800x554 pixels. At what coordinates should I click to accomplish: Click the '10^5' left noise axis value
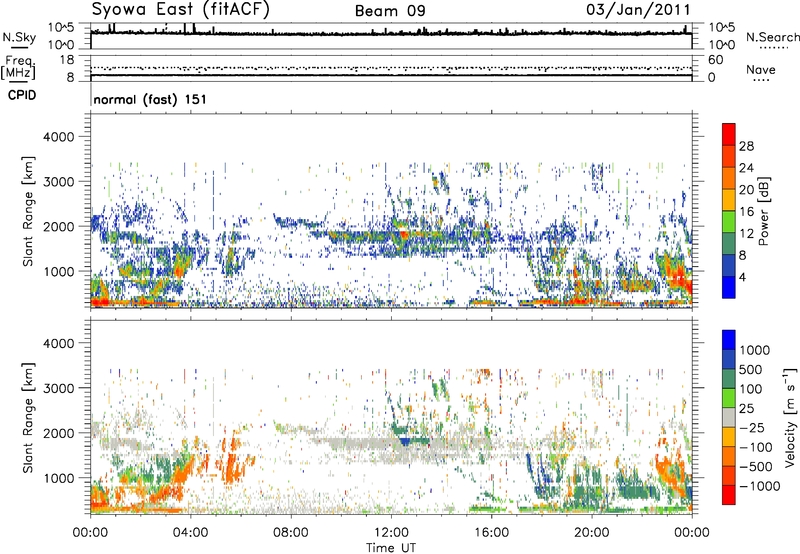(x=61, y=27)
